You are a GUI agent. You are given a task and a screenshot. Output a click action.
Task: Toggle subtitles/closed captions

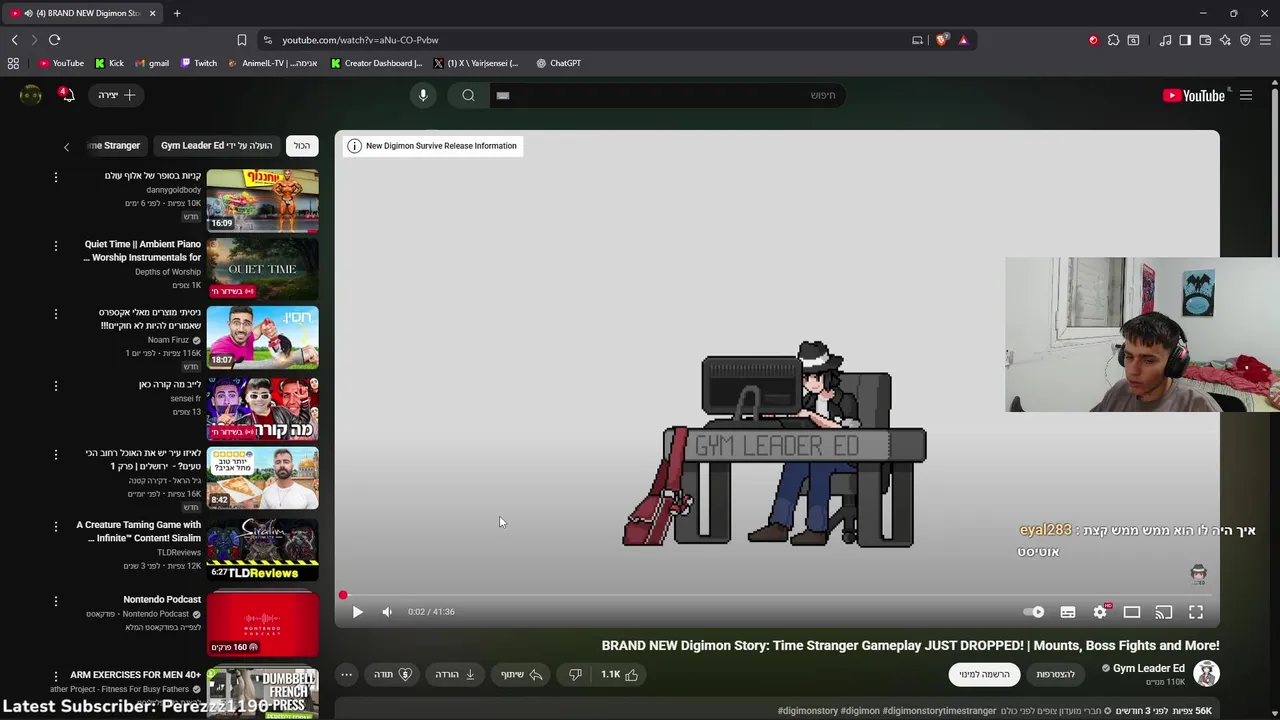click(x=1068, y=612)
